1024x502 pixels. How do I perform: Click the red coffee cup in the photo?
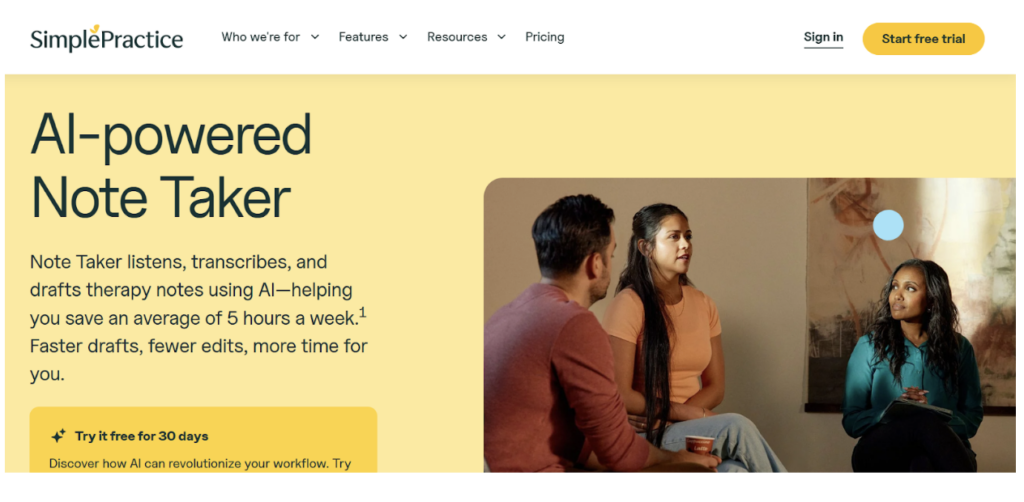coord(699,446)
